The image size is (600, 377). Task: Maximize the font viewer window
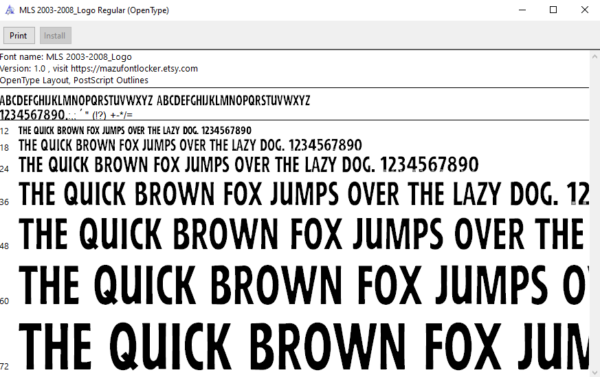pos(553,10)
